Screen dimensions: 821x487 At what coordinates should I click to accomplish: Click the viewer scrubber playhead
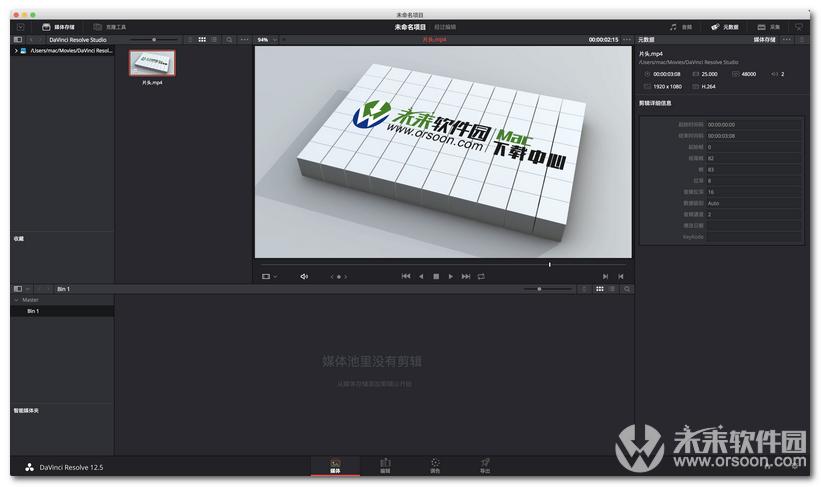coord(549,265)
